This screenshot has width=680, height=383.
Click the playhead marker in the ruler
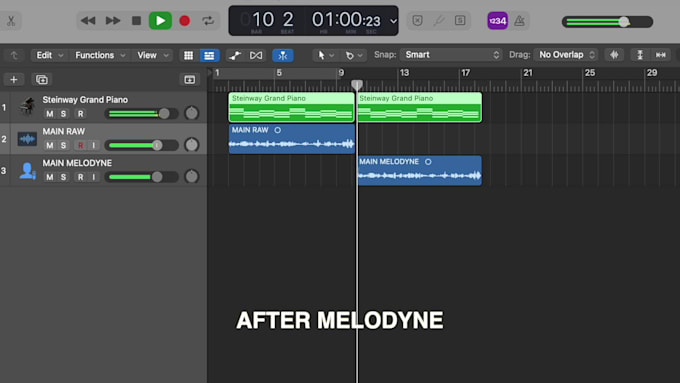coord(357,85)
